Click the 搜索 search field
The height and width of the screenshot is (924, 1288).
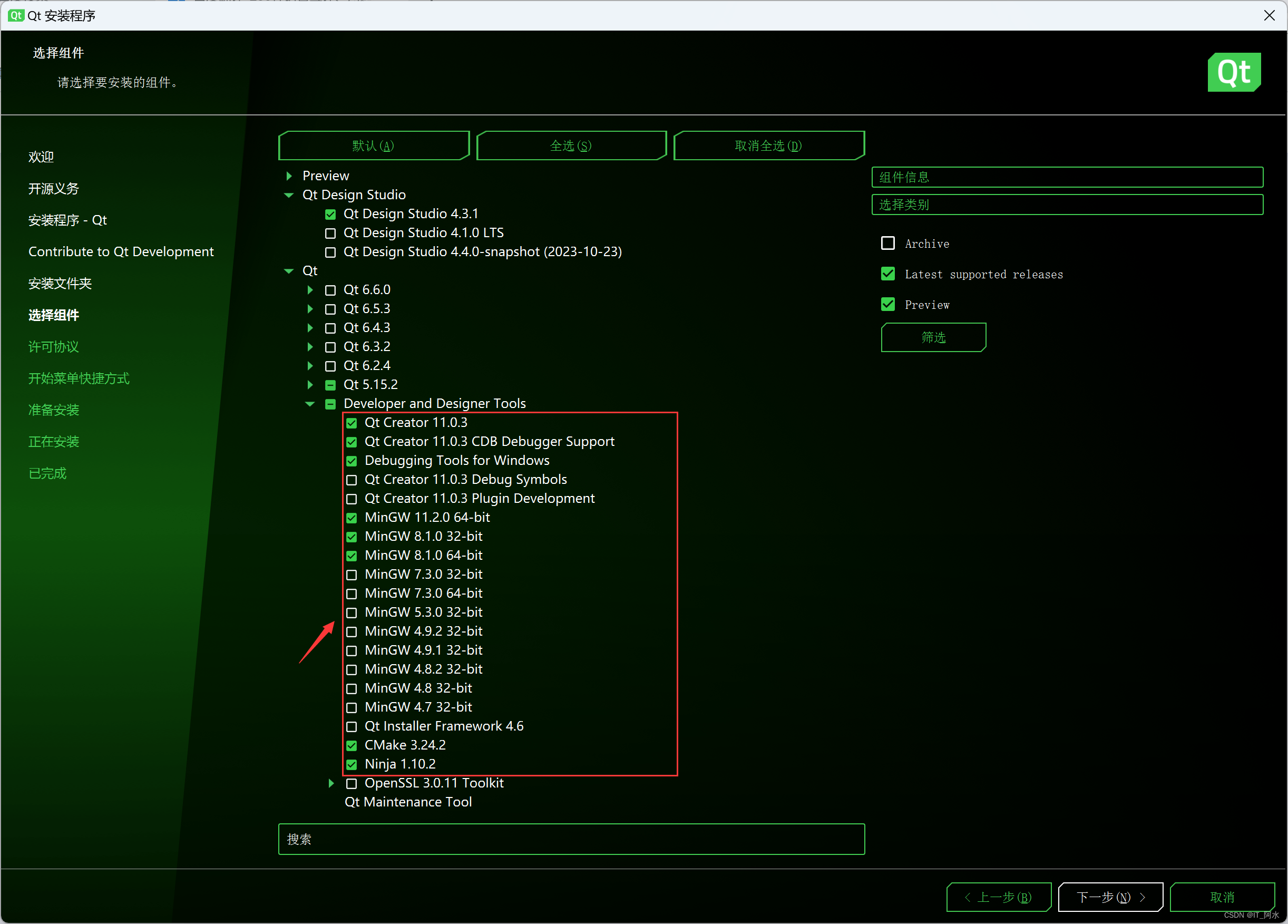pyautogui.click(x=571, y=839)
